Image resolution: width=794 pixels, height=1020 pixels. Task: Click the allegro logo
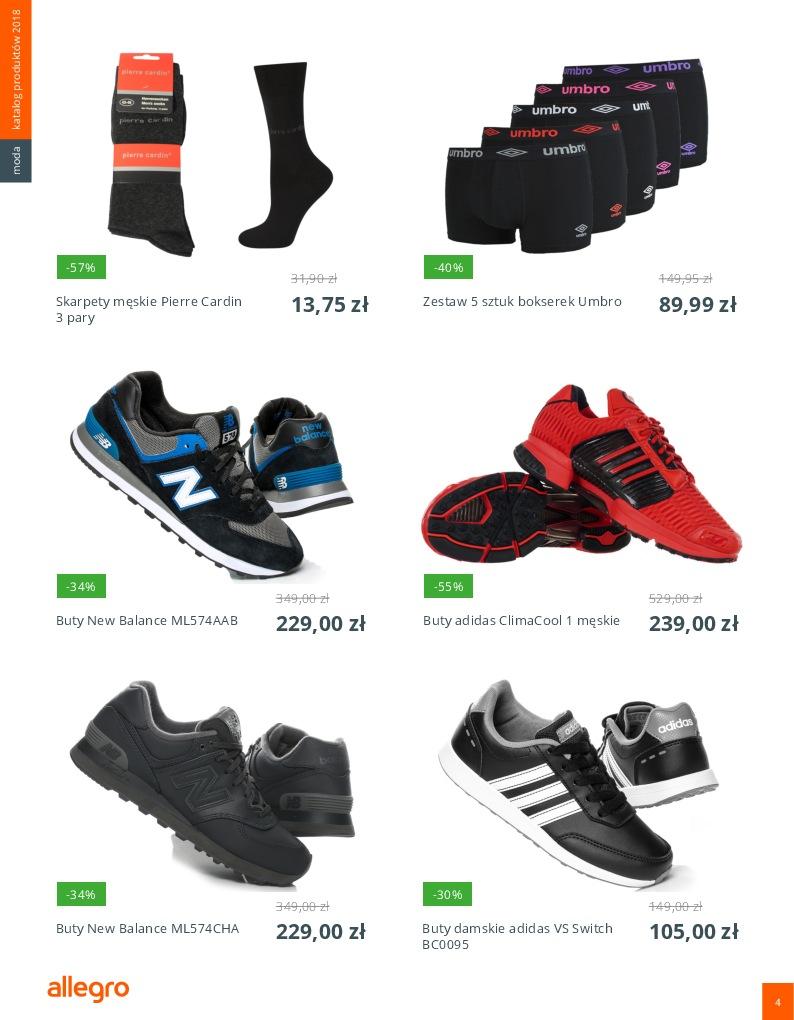(88, 989)
